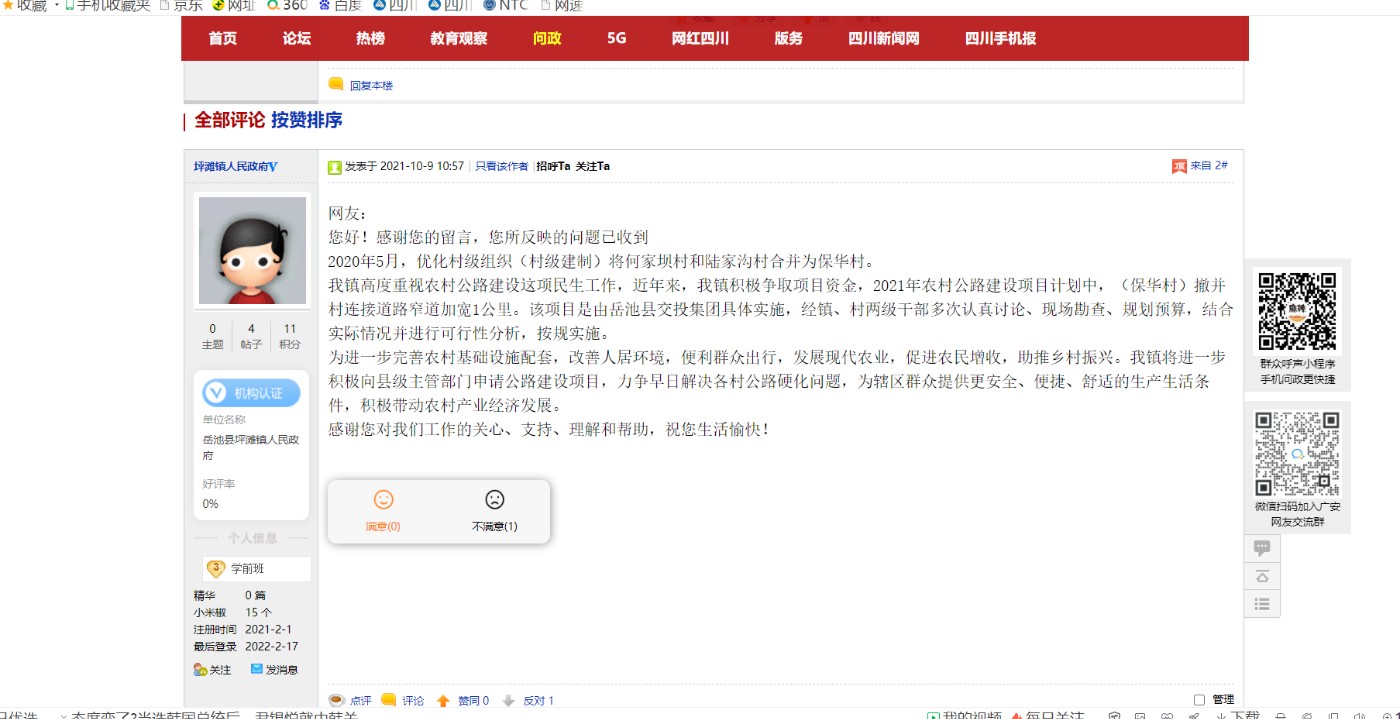
Task: Click the 岳池县坪滩镇人民政府 unit name text
Action: pos(250,446)
